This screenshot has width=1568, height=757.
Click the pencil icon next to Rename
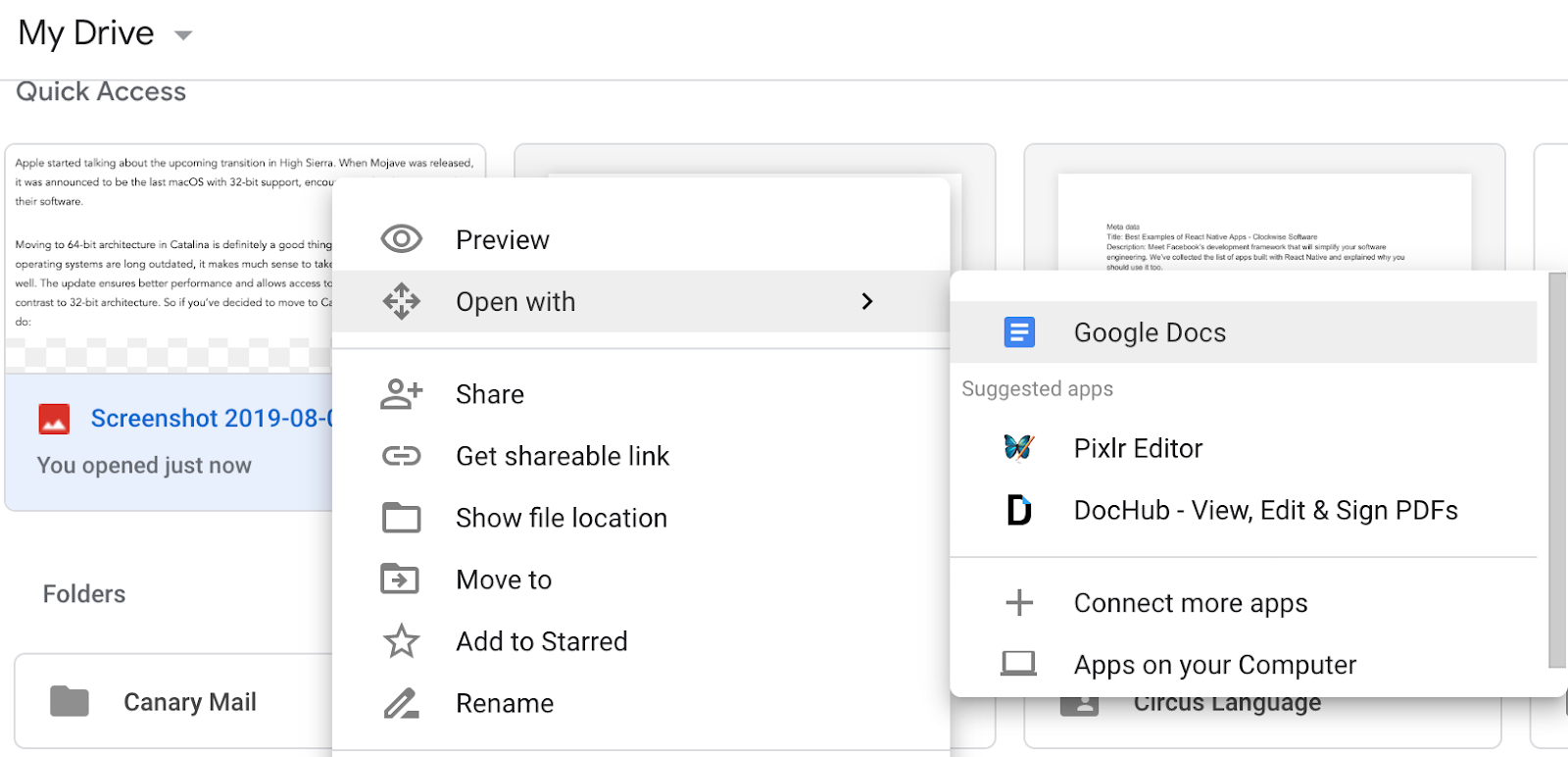point(401,703)
